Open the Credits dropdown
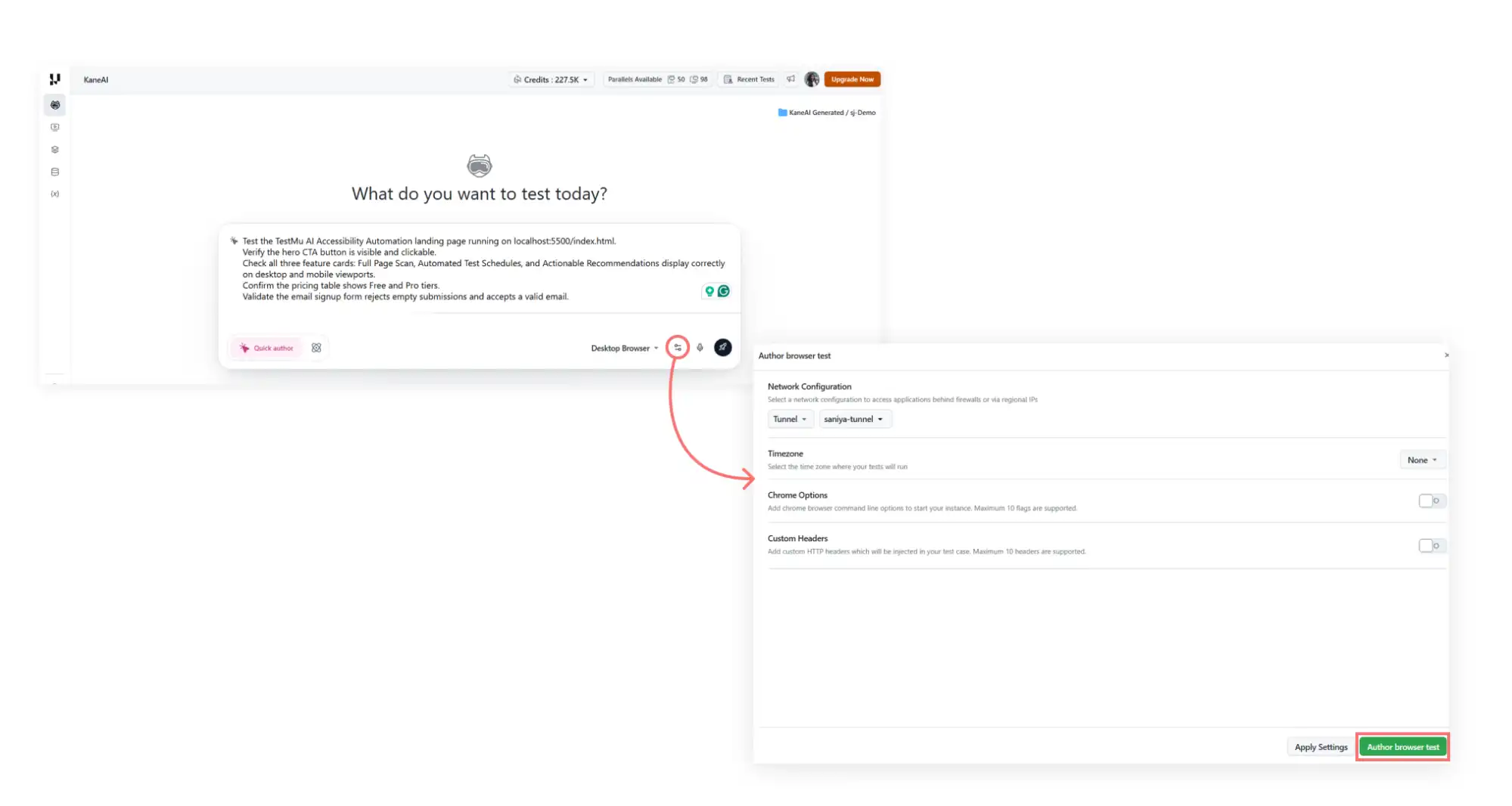 point(551,79)
